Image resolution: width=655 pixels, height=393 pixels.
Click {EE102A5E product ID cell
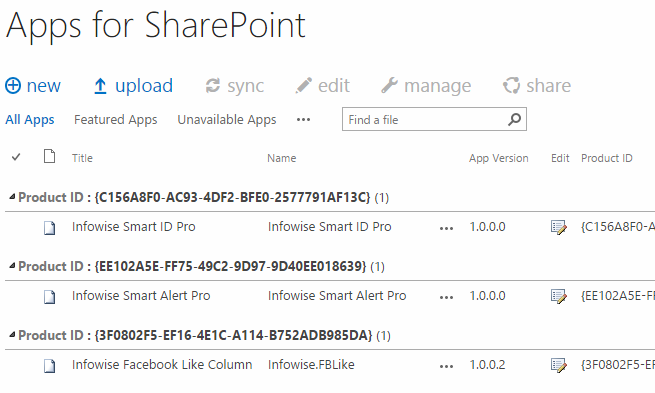point(618,296)
